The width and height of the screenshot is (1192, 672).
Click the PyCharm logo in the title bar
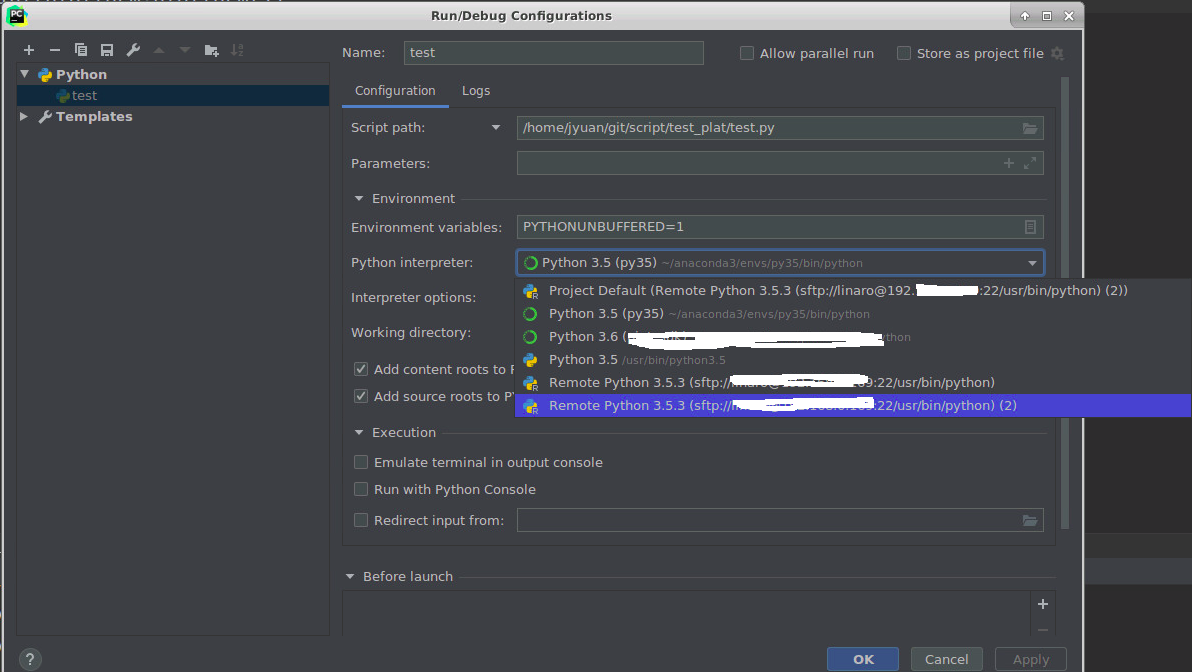pos(16,15)
